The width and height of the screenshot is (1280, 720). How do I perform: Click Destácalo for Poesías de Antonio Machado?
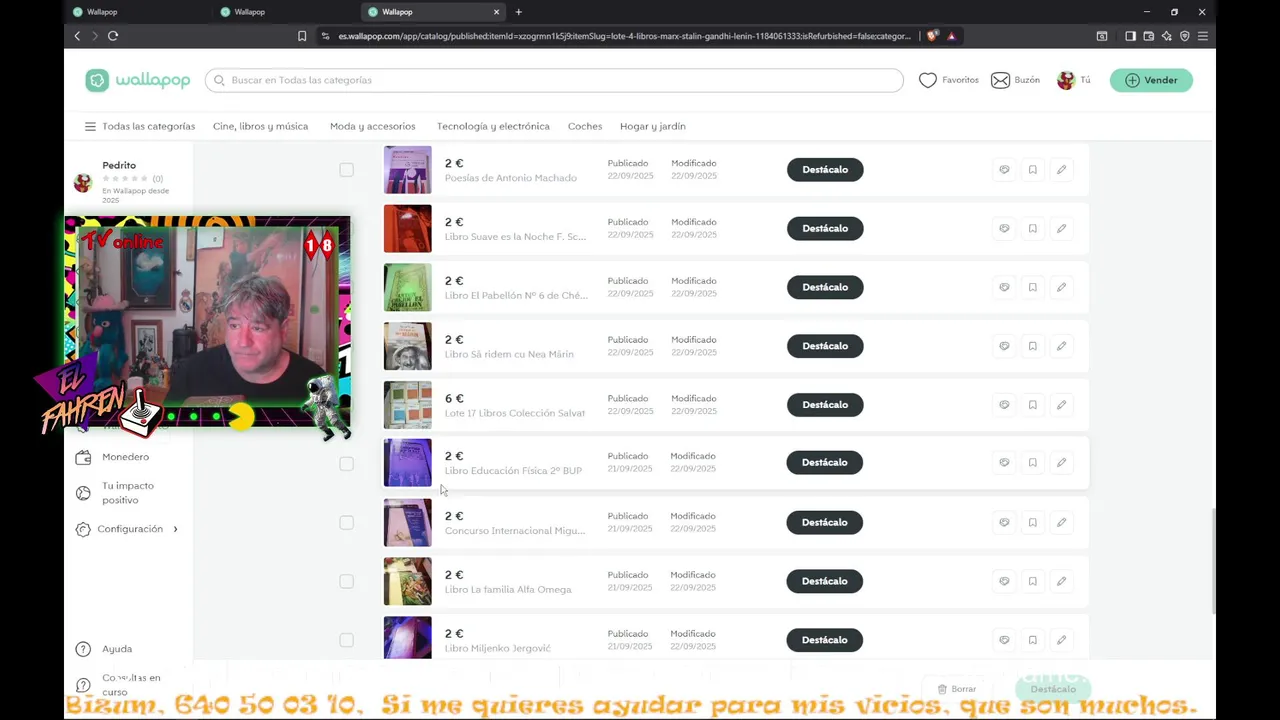(x=825, y=170)
